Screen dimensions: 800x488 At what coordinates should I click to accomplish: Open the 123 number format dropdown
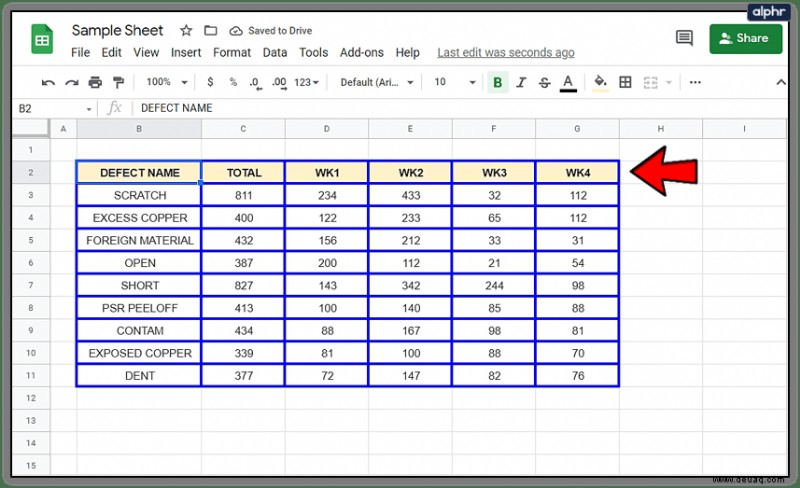pyautogui.click(x=307, y=82)
